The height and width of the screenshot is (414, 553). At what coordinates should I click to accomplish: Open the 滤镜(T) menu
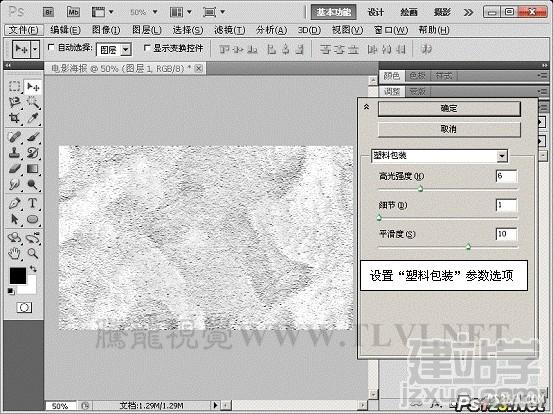230,30
